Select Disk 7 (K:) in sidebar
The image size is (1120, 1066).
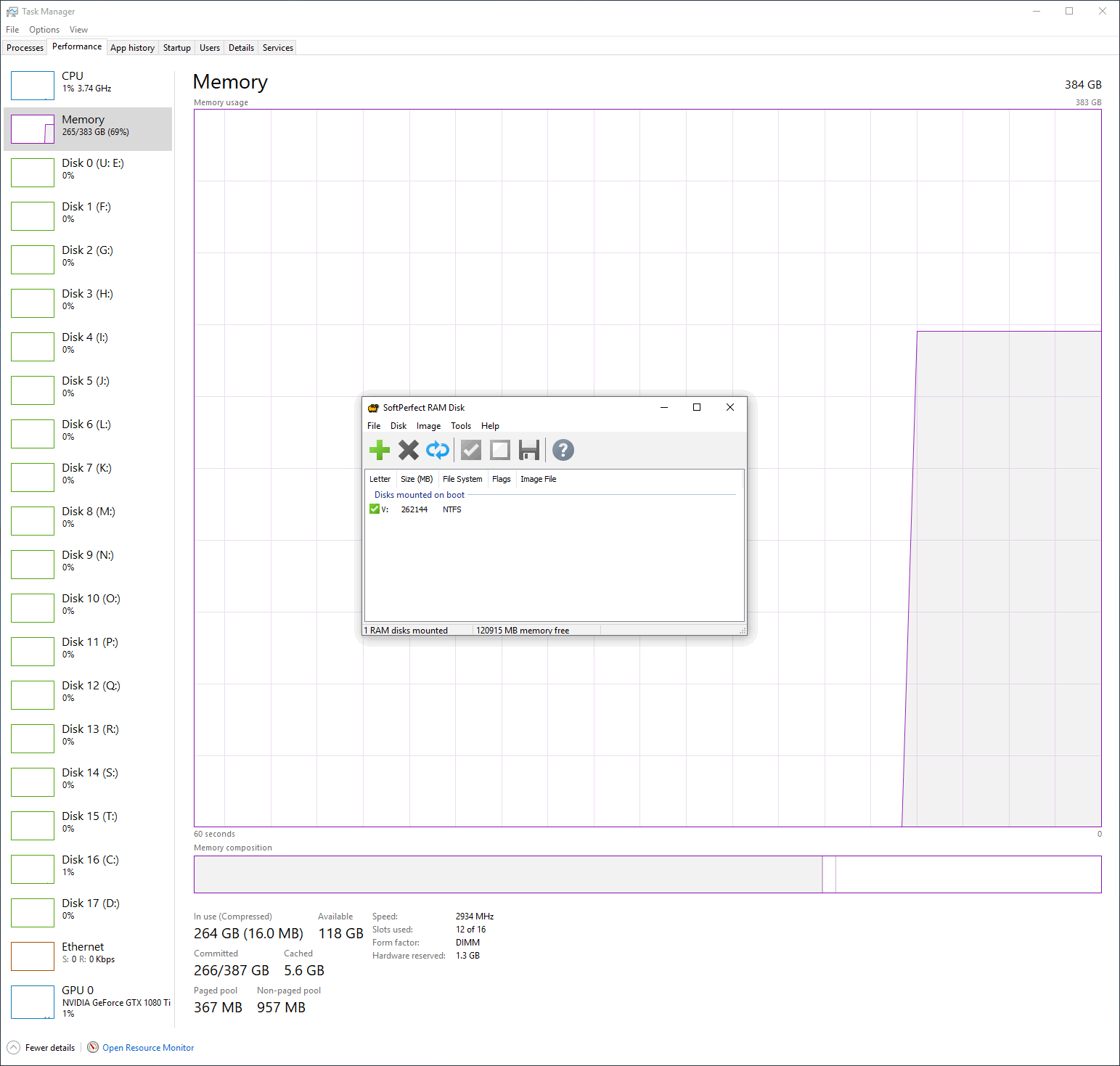point(88,477)
